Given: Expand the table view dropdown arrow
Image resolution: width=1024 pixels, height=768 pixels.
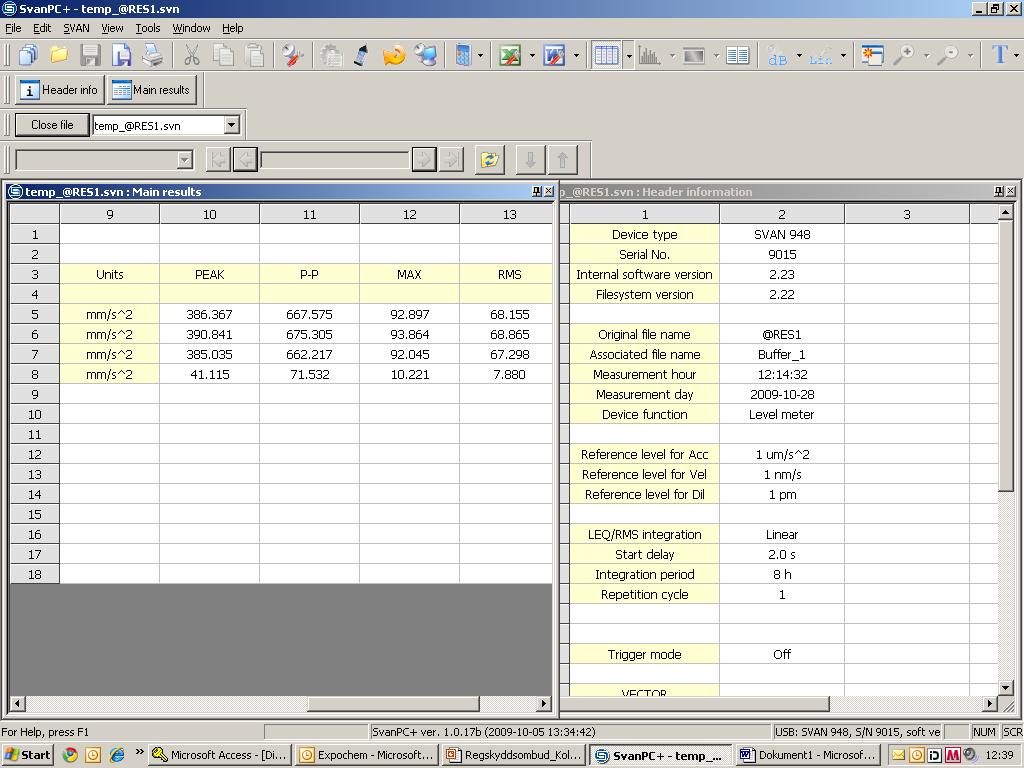Looking at the screenshot, I should pos(629,56).
